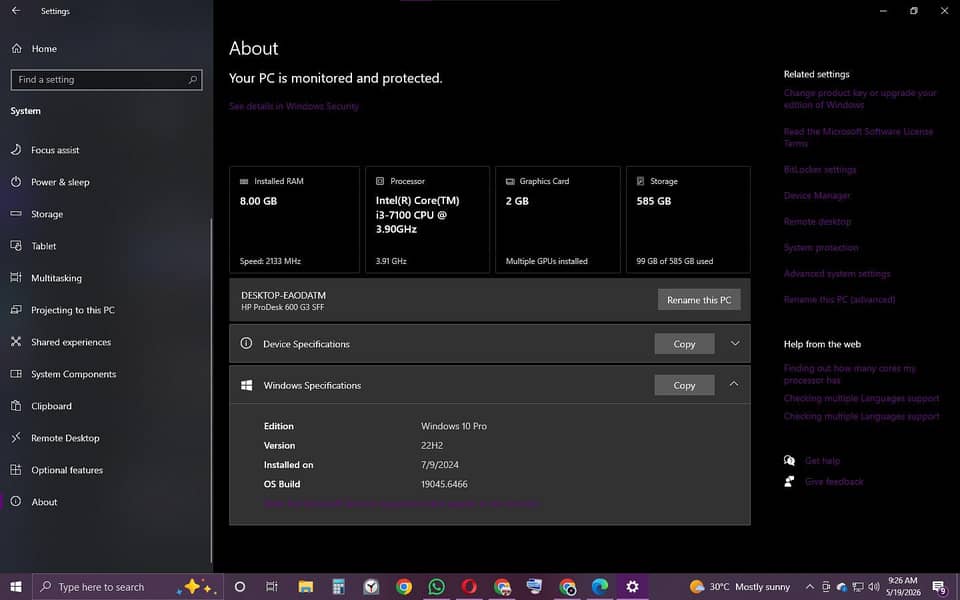The image size is (960, 600).
Task: Click the Multitasking sidebar icon
Action: (17, 277)
